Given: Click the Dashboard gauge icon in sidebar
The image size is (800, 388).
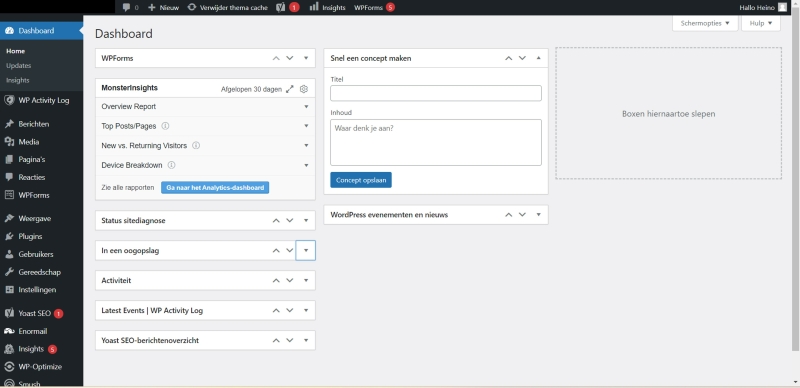Looking at the screenshot, I should point(9,31).
